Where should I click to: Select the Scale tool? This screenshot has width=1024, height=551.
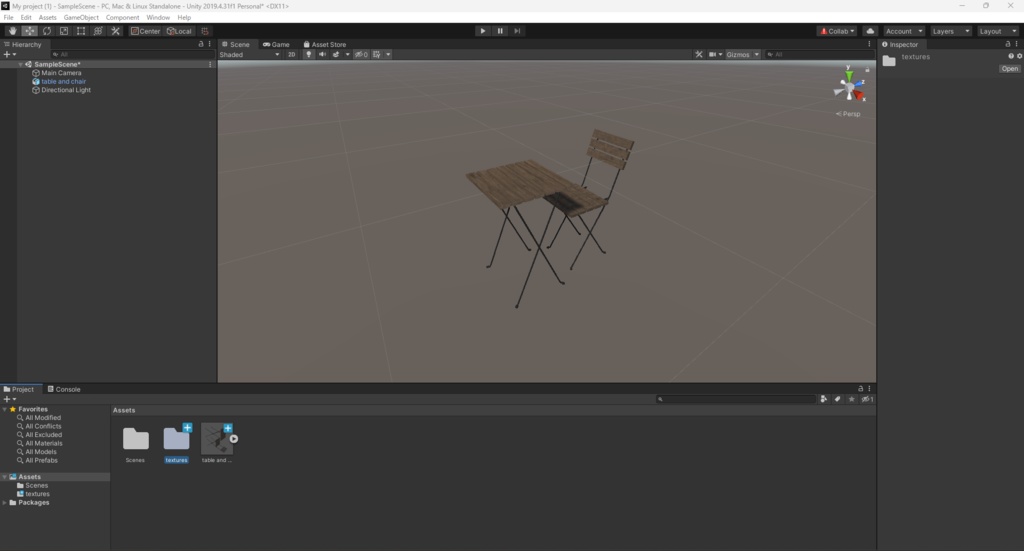(64, 31)
